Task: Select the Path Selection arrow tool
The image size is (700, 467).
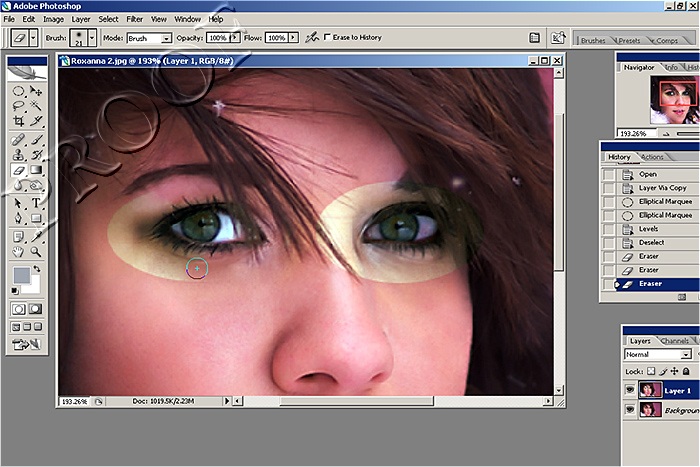Action: pyautogui.click(x=18, y=203)
